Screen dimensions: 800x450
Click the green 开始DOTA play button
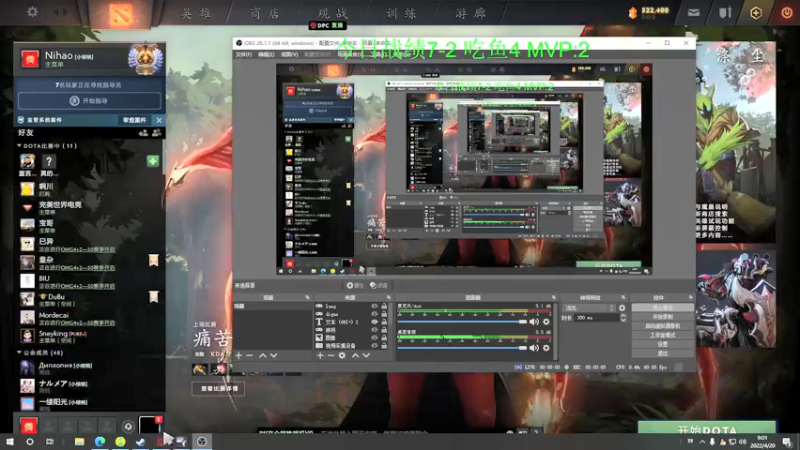tap(707, 428)
